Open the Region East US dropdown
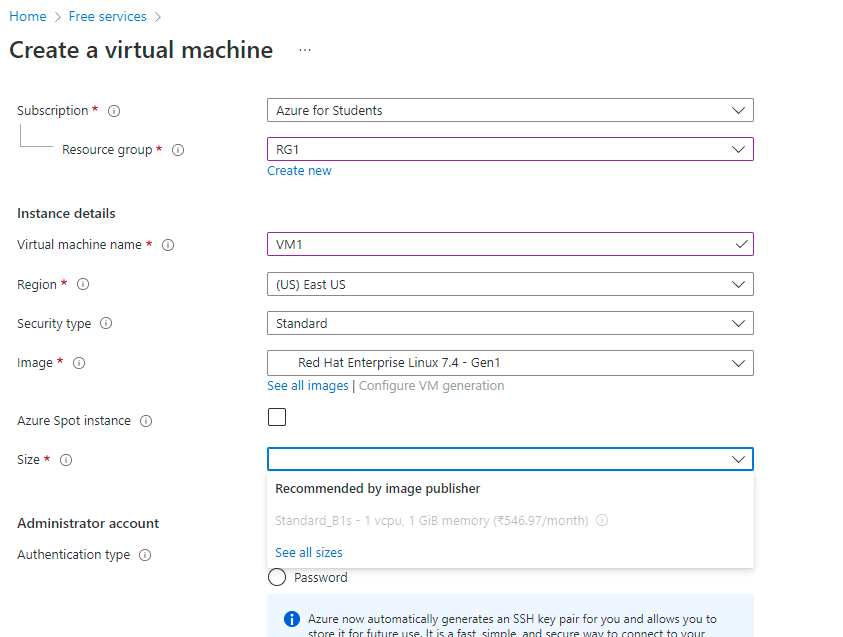Image resolution: width=843 pixels, height=637 pixels. click(x=510, y=284)
